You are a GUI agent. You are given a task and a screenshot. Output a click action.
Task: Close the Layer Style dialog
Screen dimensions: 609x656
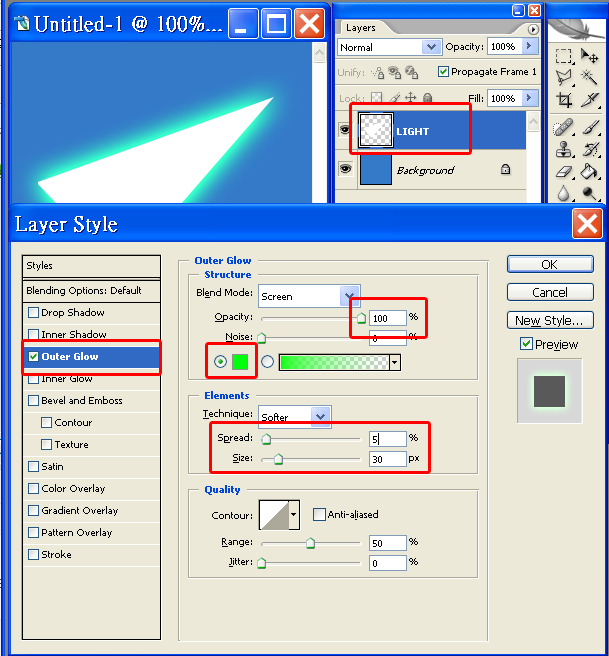point(587,224)
